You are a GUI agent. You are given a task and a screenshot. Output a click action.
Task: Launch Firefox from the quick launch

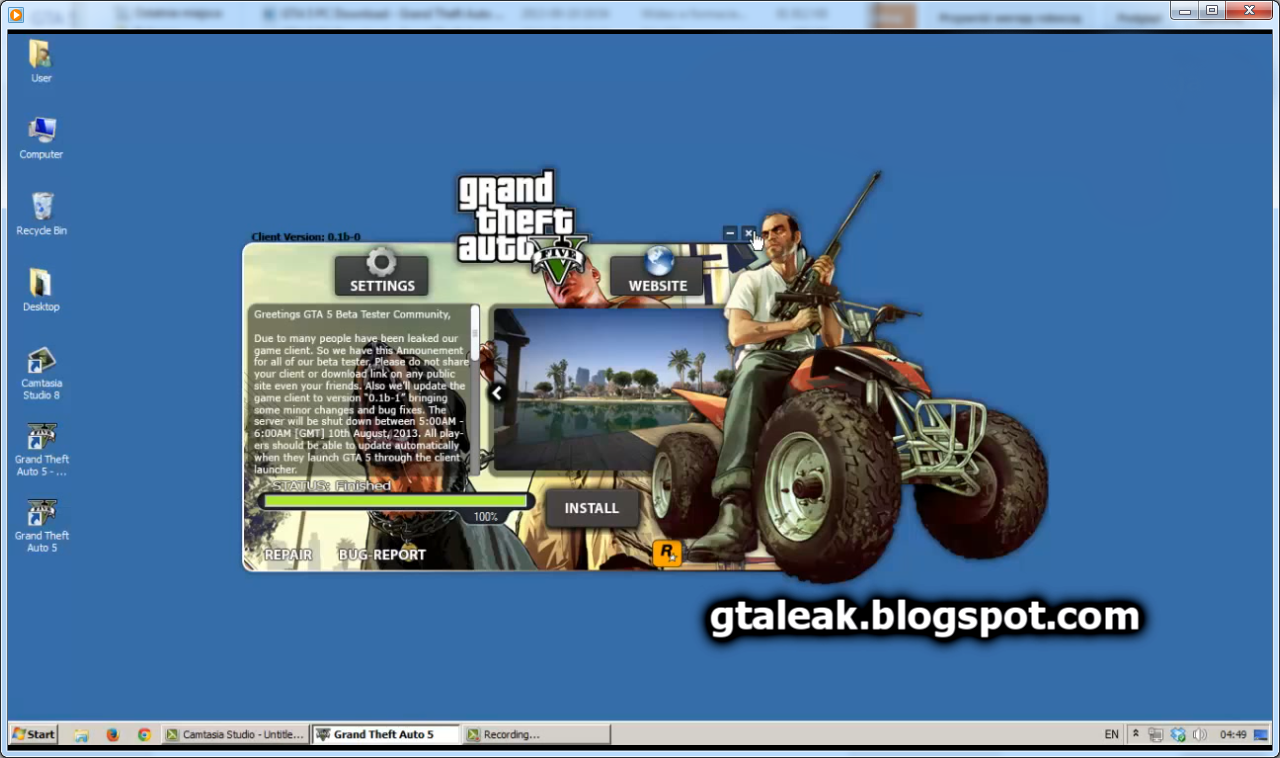tap(112, 734)
